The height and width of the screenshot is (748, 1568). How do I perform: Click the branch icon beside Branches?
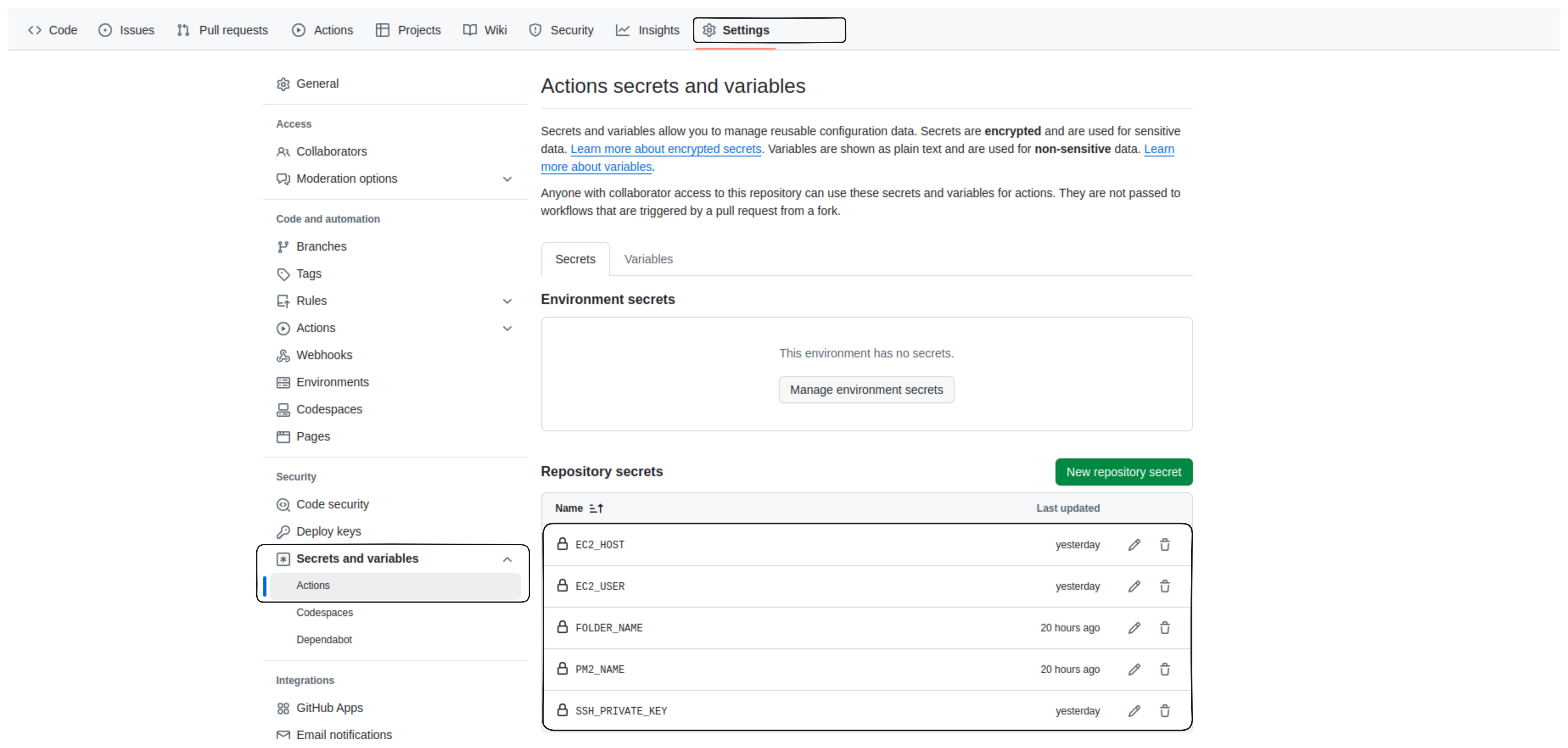point(283,246)
